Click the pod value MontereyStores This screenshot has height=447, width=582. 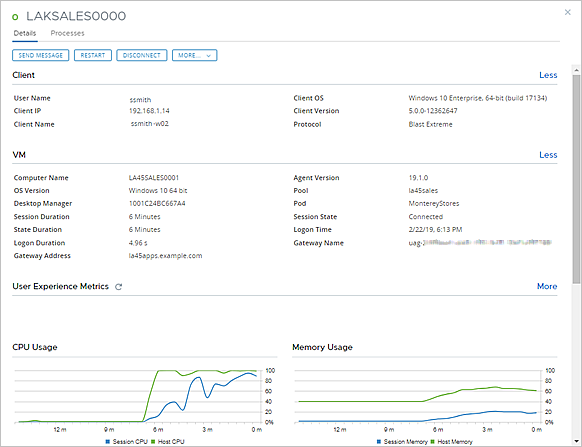click(434, 203)
